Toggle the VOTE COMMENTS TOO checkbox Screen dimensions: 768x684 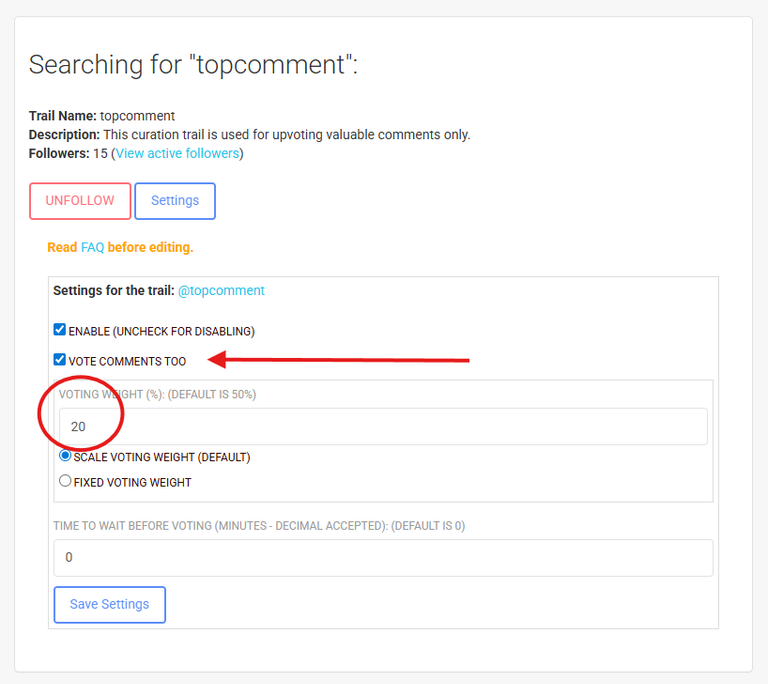(60, 360)
